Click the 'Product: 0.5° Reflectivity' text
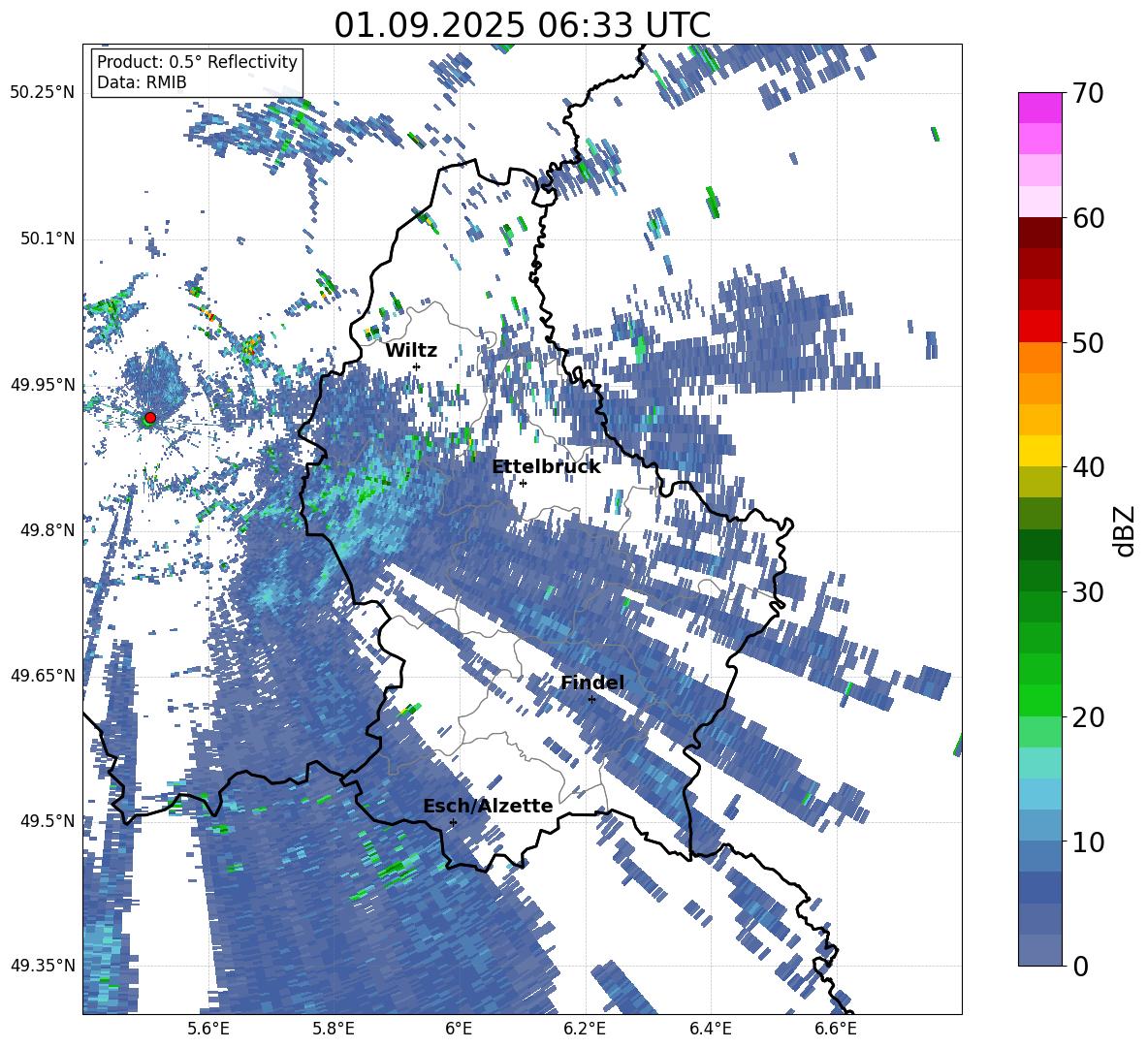The image size is (1148, 1048). click(197, 62)
